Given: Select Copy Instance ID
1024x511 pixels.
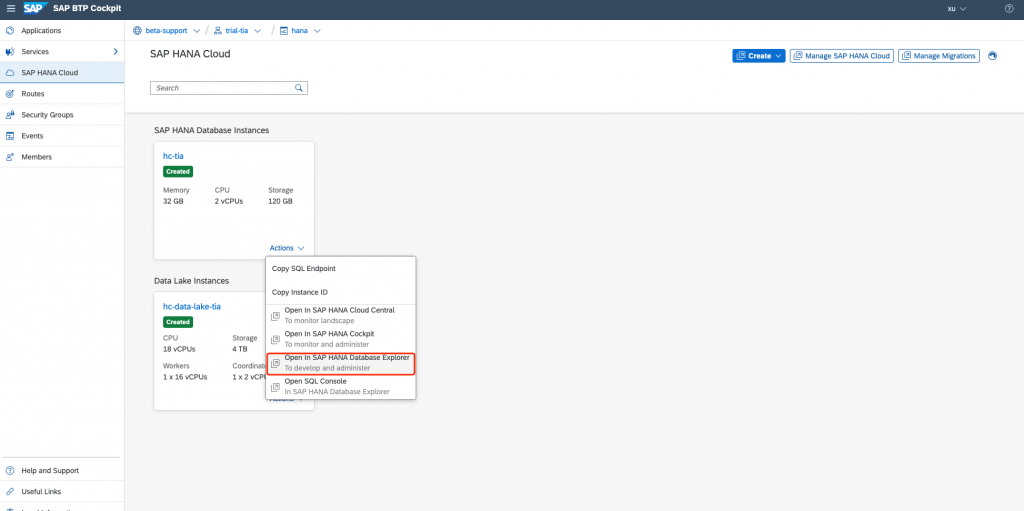Looking at the screenshot, I should pos(340,292).
